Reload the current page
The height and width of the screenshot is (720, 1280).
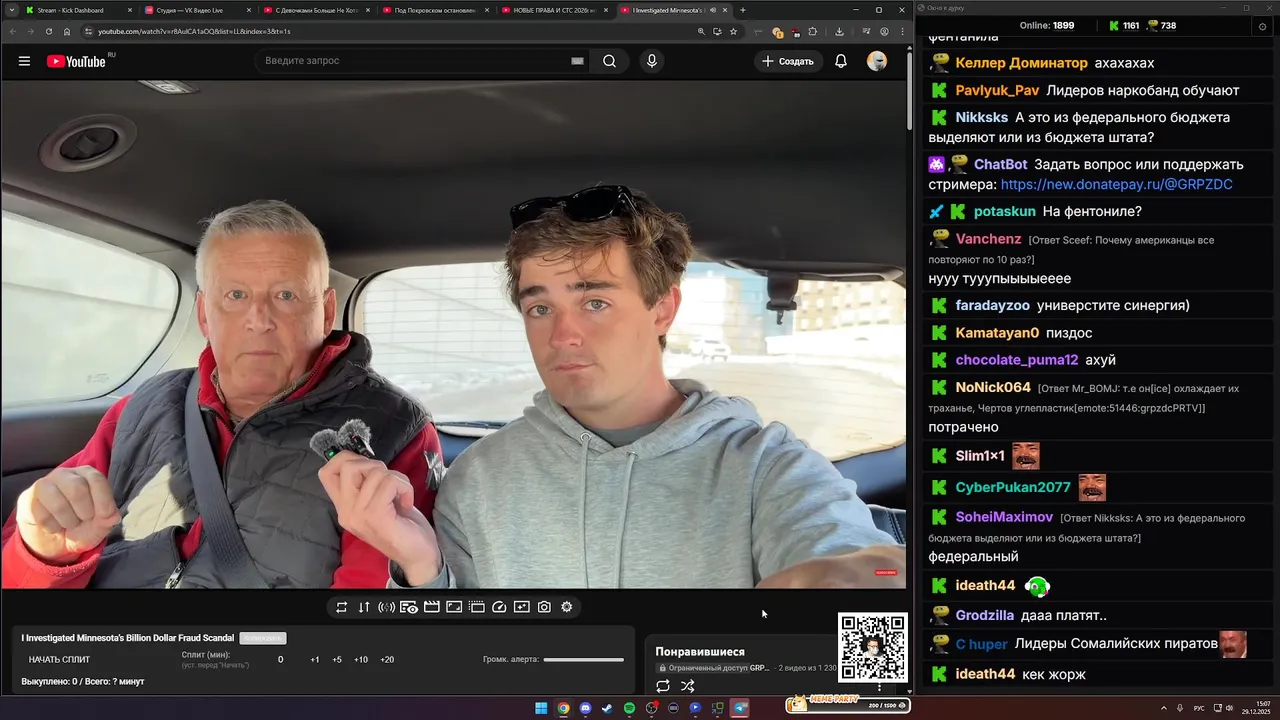tap(49, 31)
